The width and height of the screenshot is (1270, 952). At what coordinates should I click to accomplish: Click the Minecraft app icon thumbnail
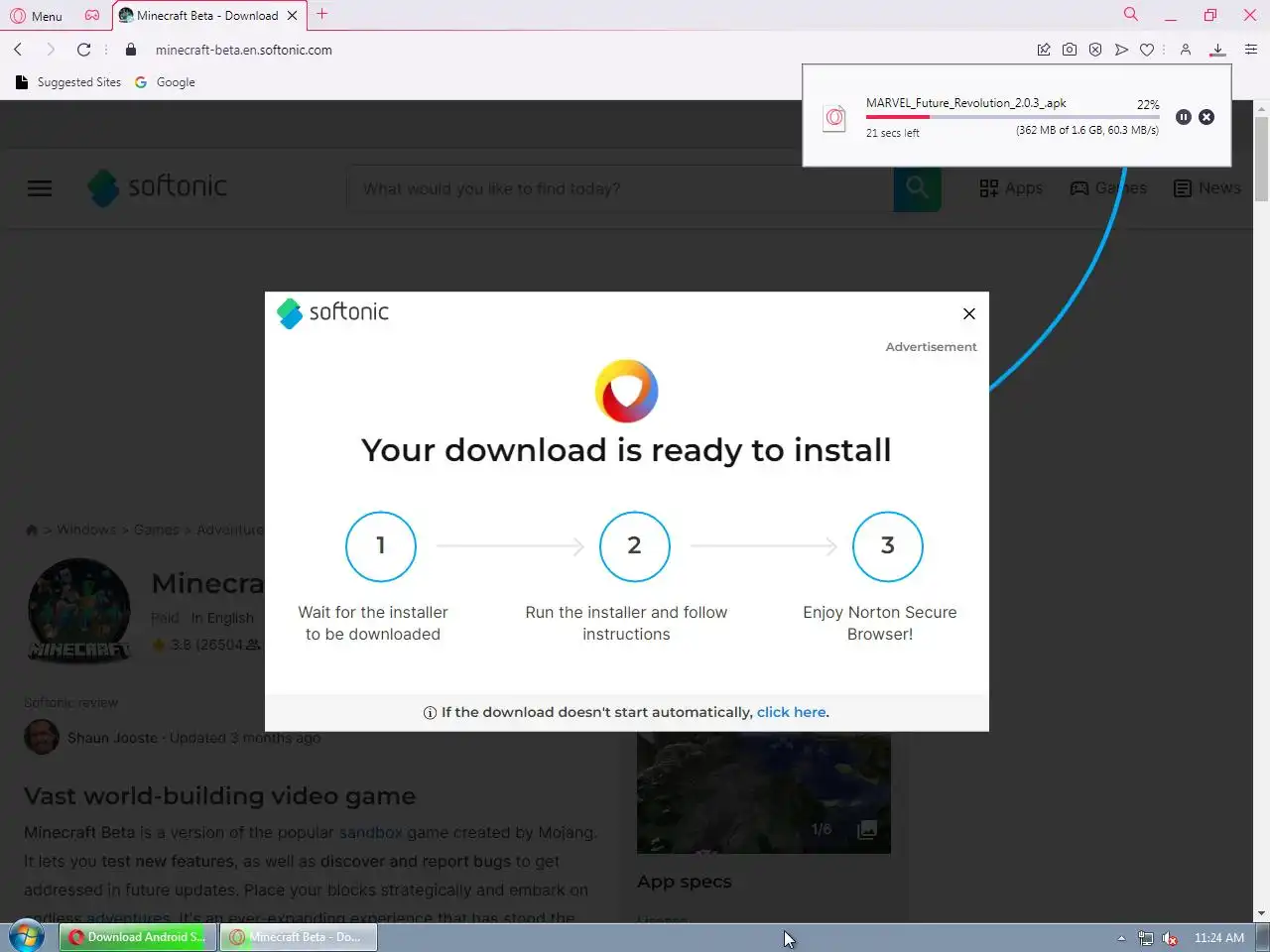point(78,610)
